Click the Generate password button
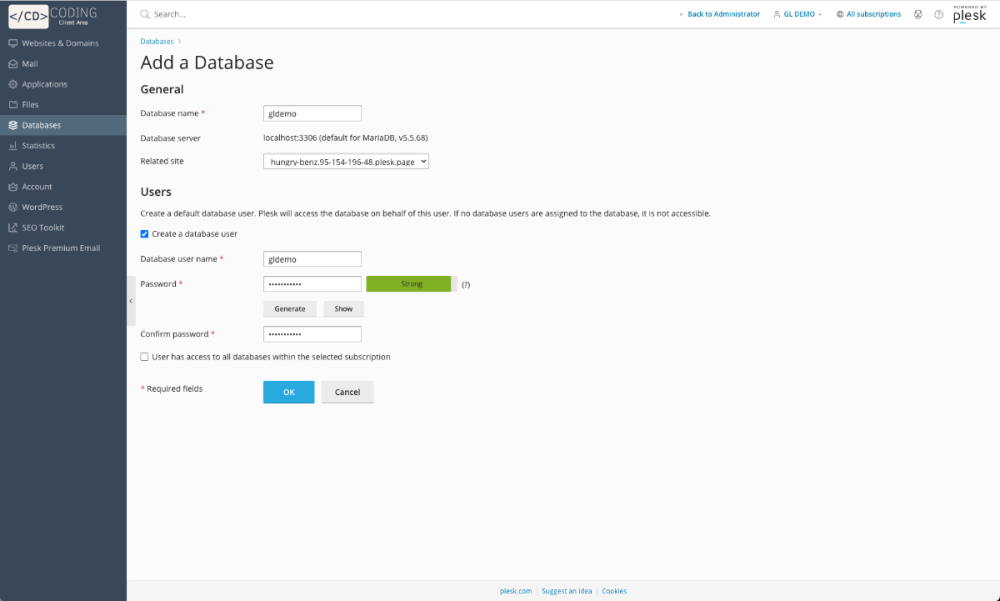Image resolution: width=1000 pixels, height=601 pixels. coord(290,309)
